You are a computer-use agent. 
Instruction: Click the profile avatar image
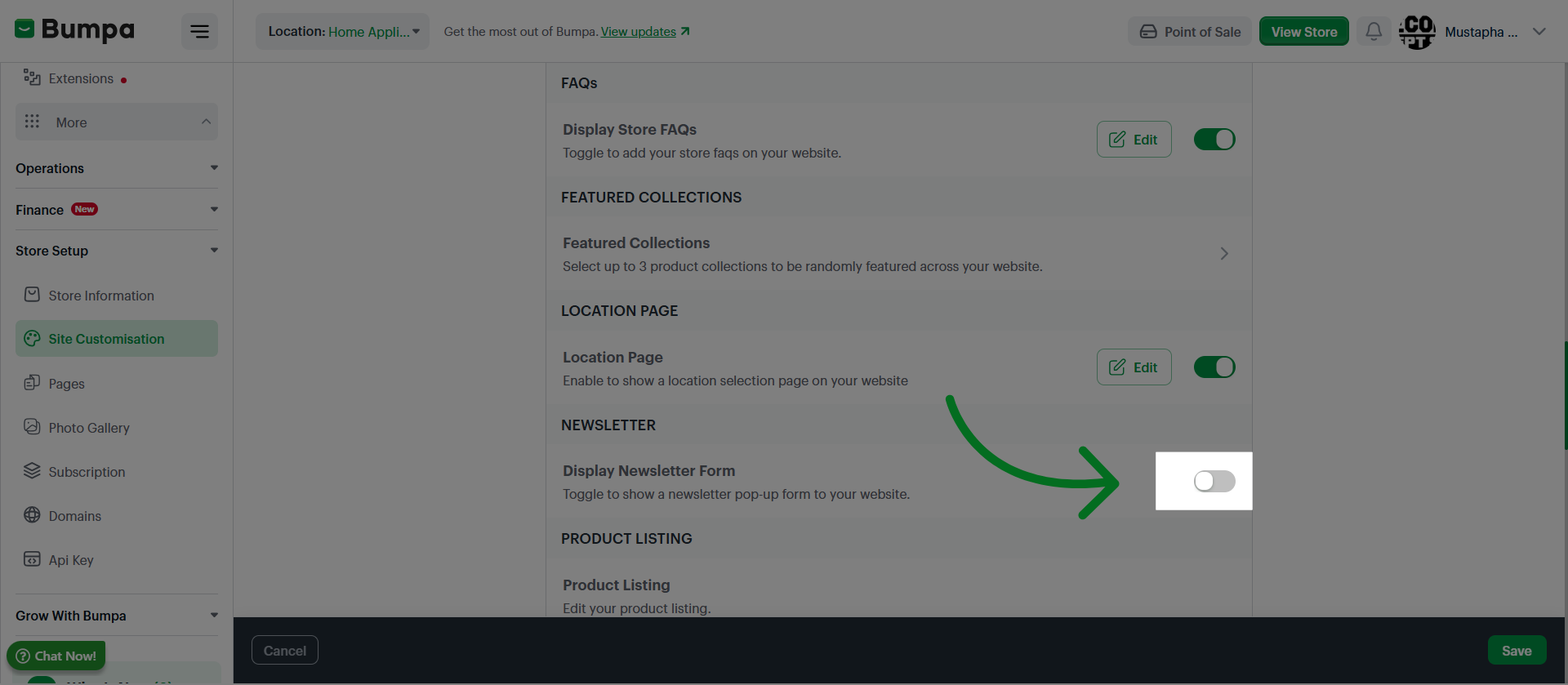click(x=1417, y=32)
